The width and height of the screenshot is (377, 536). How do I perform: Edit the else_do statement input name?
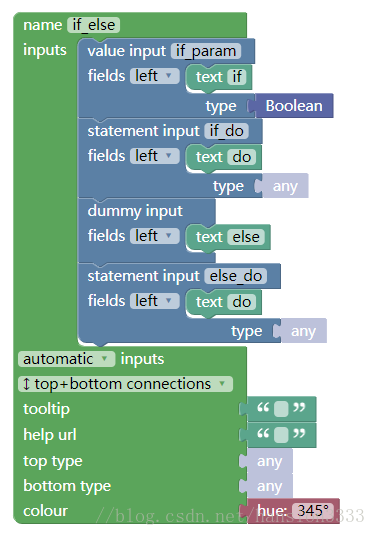tap(235, 276)
